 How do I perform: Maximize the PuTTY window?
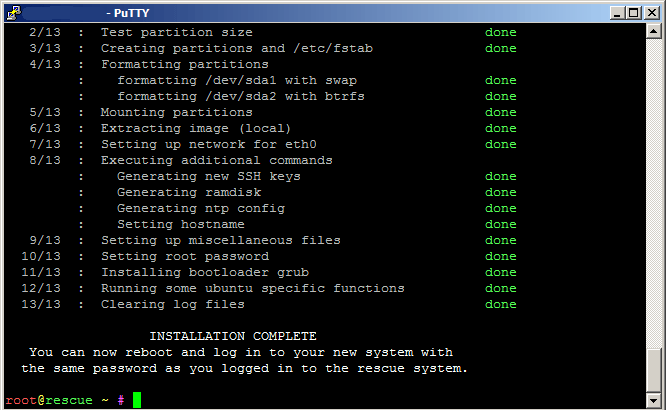click(634, 13)
